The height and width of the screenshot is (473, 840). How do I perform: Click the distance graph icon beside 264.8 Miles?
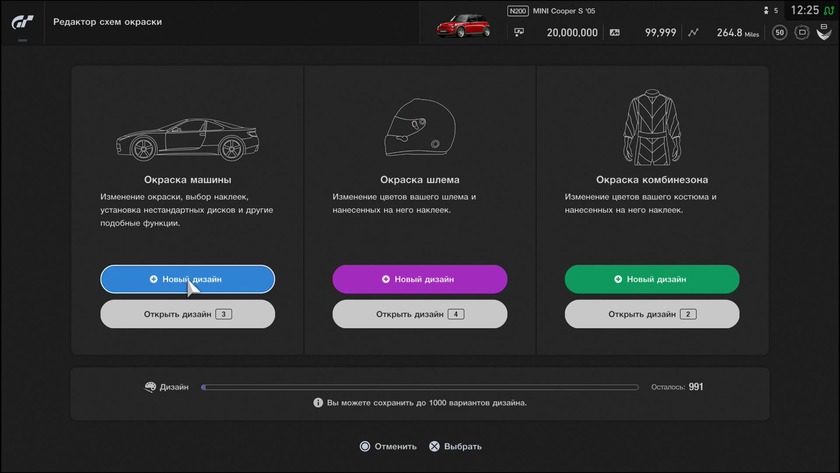click(695, 32)
